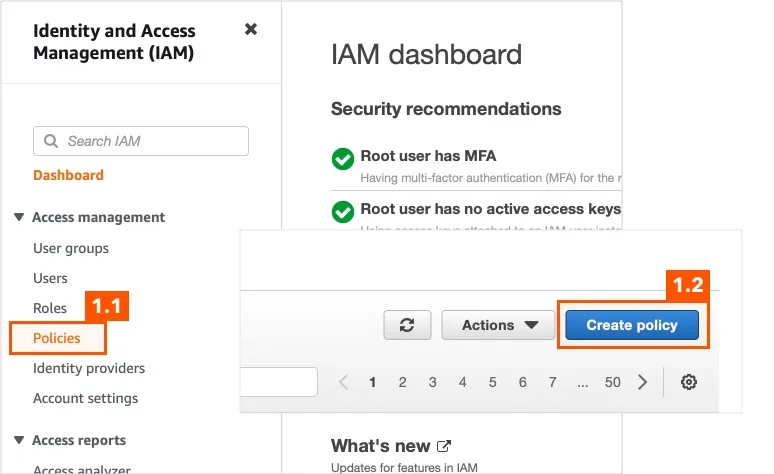Collapse the Access management section
Screen dimensions: 774x474
pyautogui.click(x=19, y=217)
